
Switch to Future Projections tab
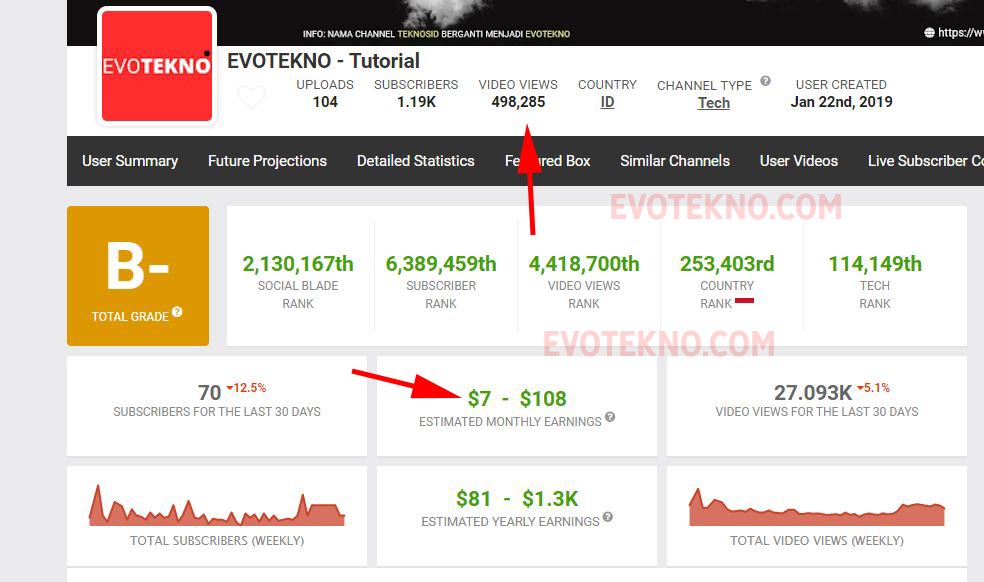coord(267,161)
